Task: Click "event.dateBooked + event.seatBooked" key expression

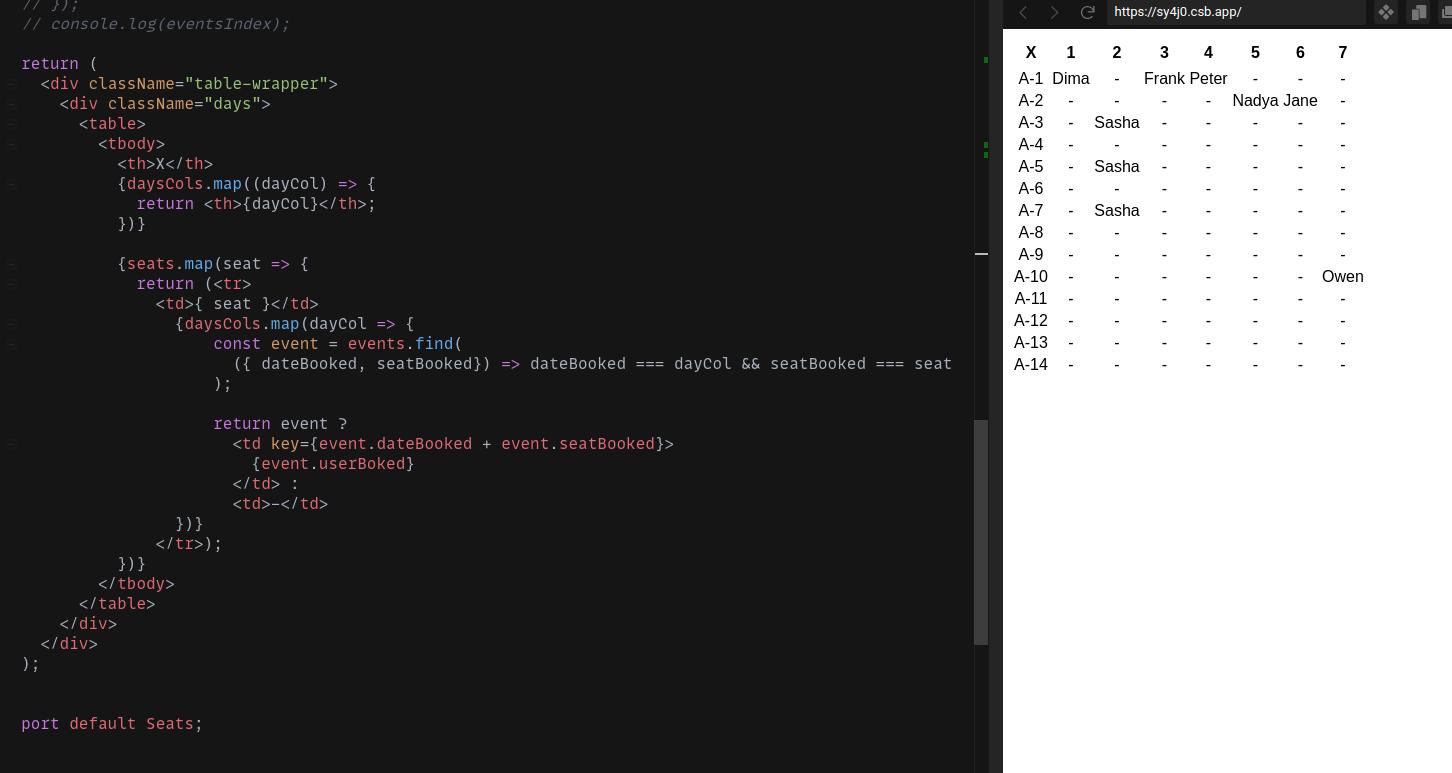Action: pyautogui.click(x=487, y=444)
